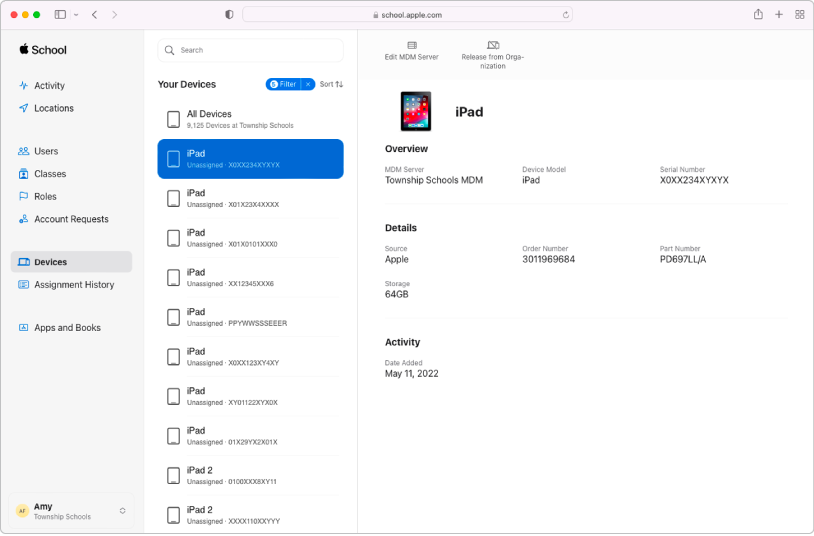Viewport: 814px width, 536px height.
Task: Go to Users section
Action: click(46, 151)
